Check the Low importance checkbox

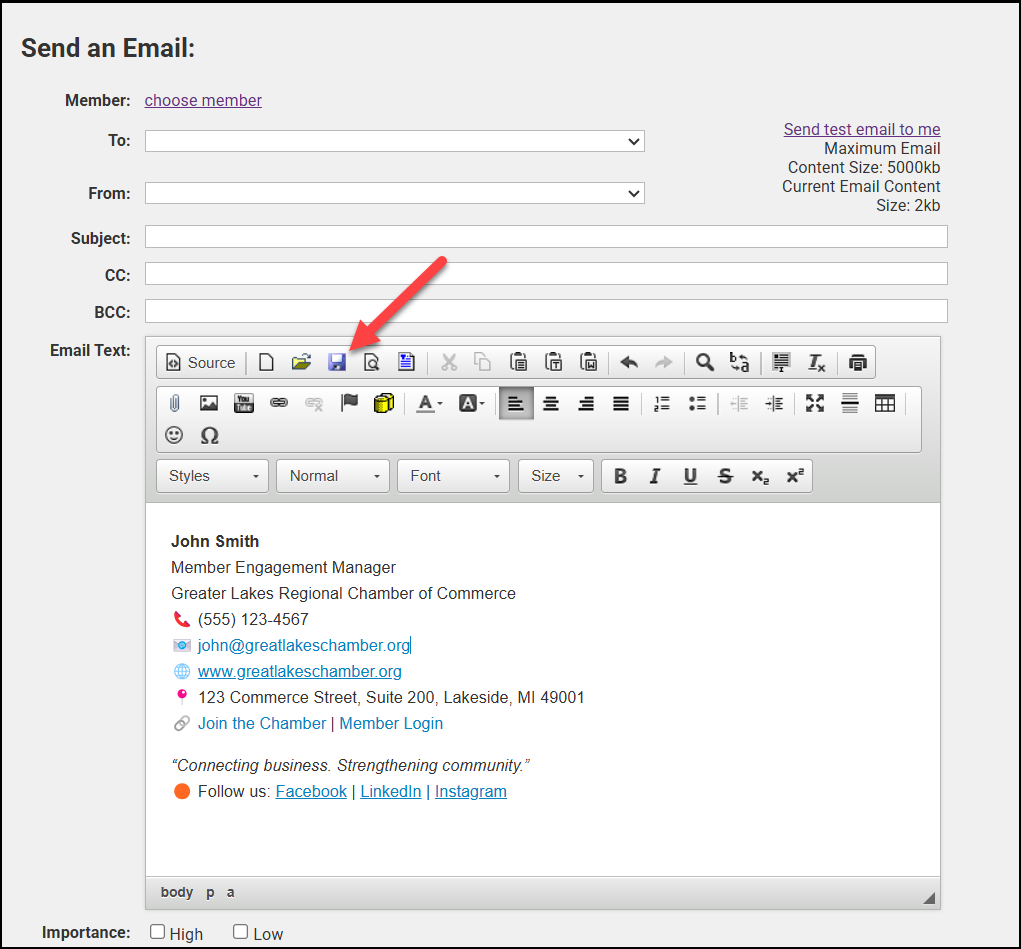240,932
